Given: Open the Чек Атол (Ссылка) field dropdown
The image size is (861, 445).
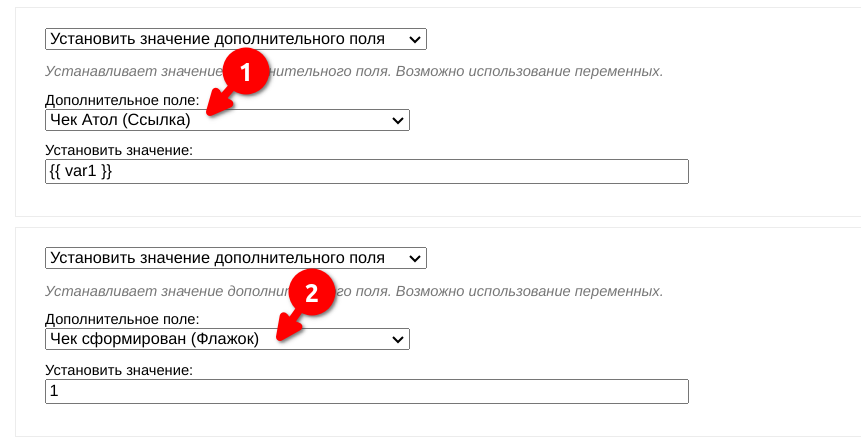Looking at the screenshot, I should click(x=227, y=120).
